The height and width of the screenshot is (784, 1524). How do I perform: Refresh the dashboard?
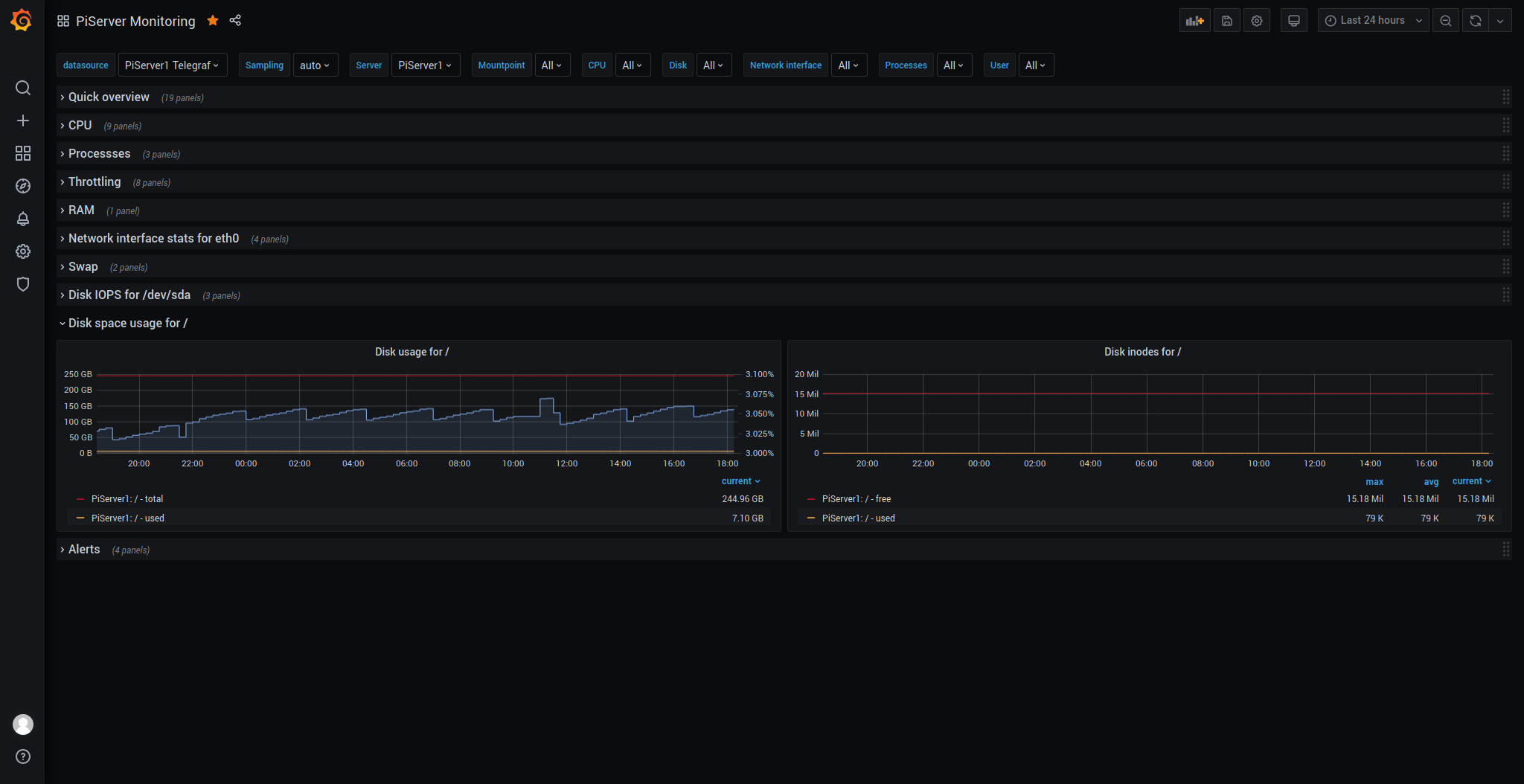[x=1476, y=21]
